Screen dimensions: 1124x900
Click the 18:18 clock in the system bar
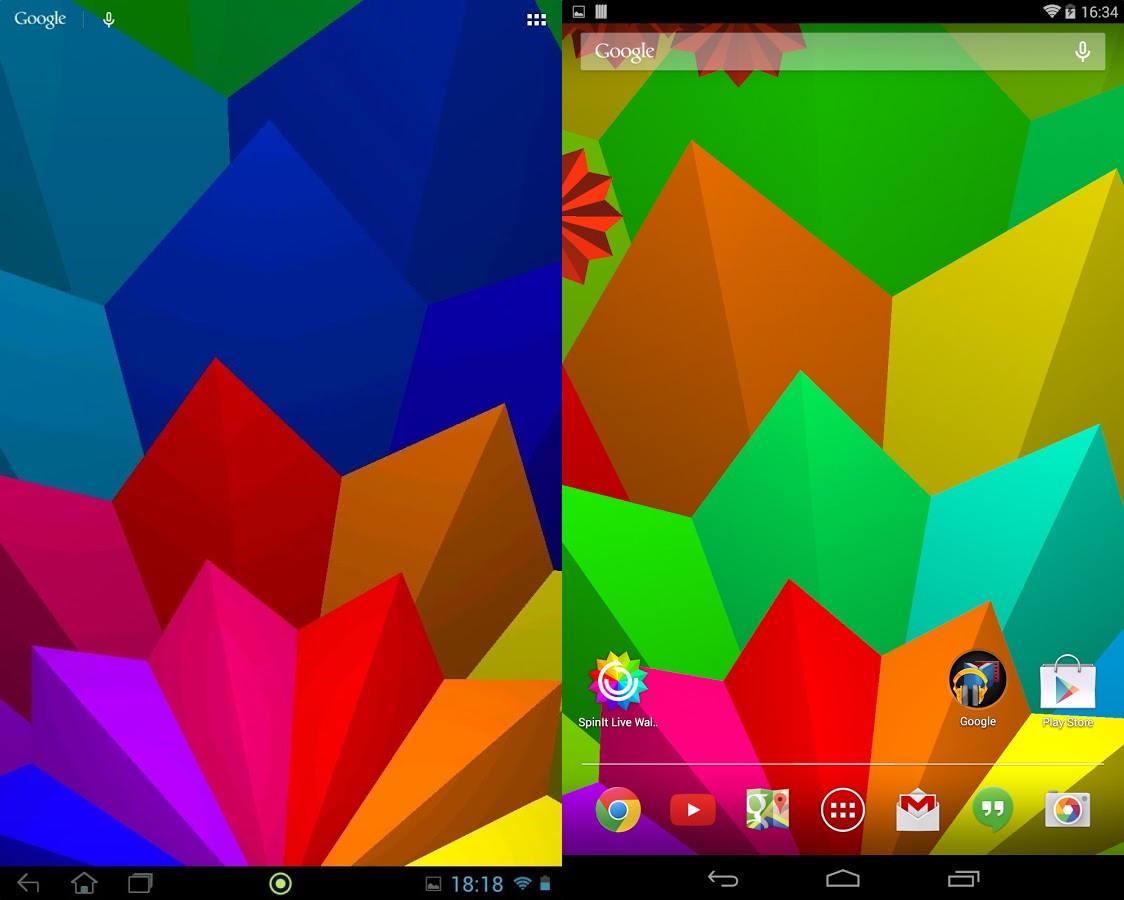pyautogui.click(x=477, y=884)
